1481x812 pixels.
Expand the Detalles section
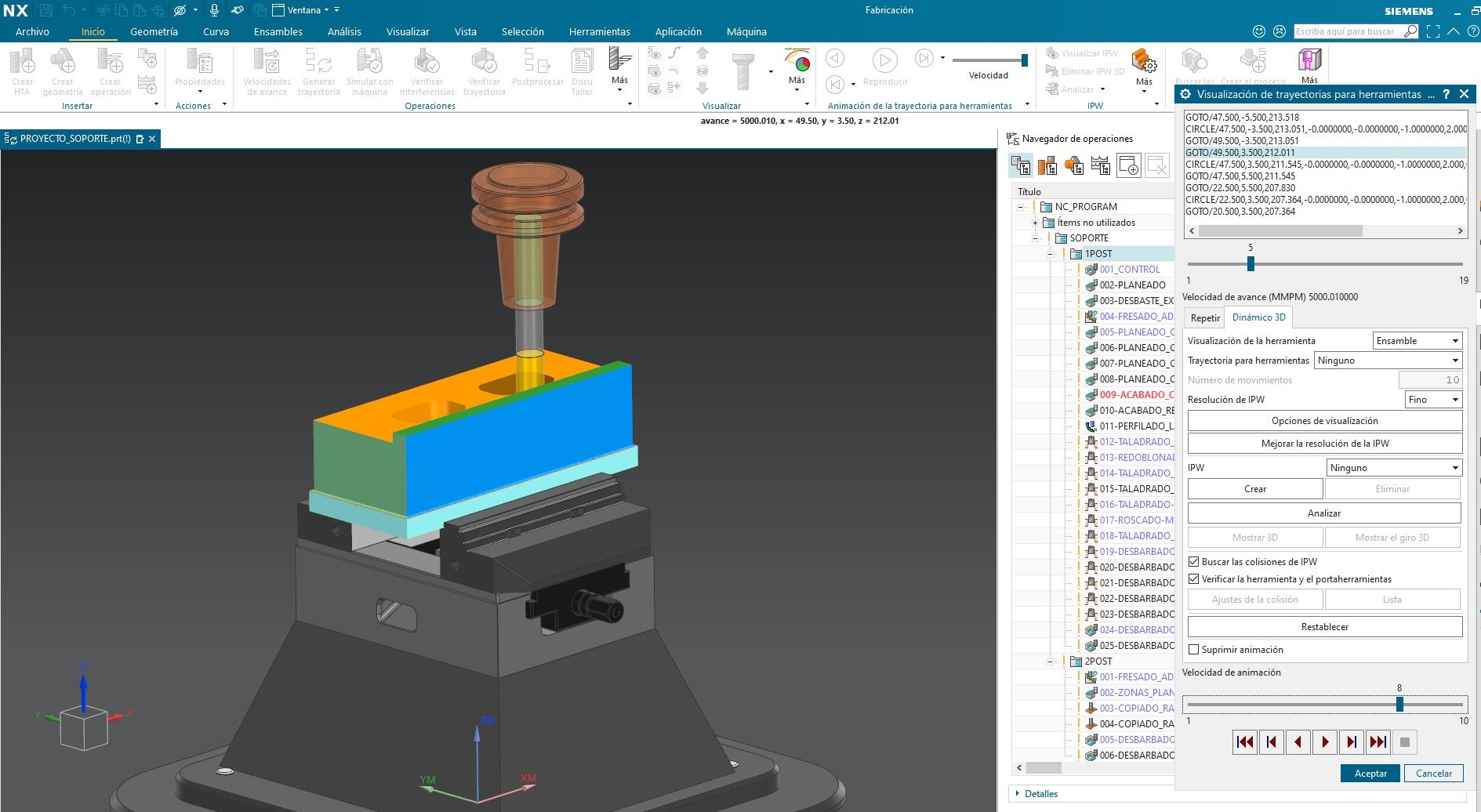[1036, 794]
